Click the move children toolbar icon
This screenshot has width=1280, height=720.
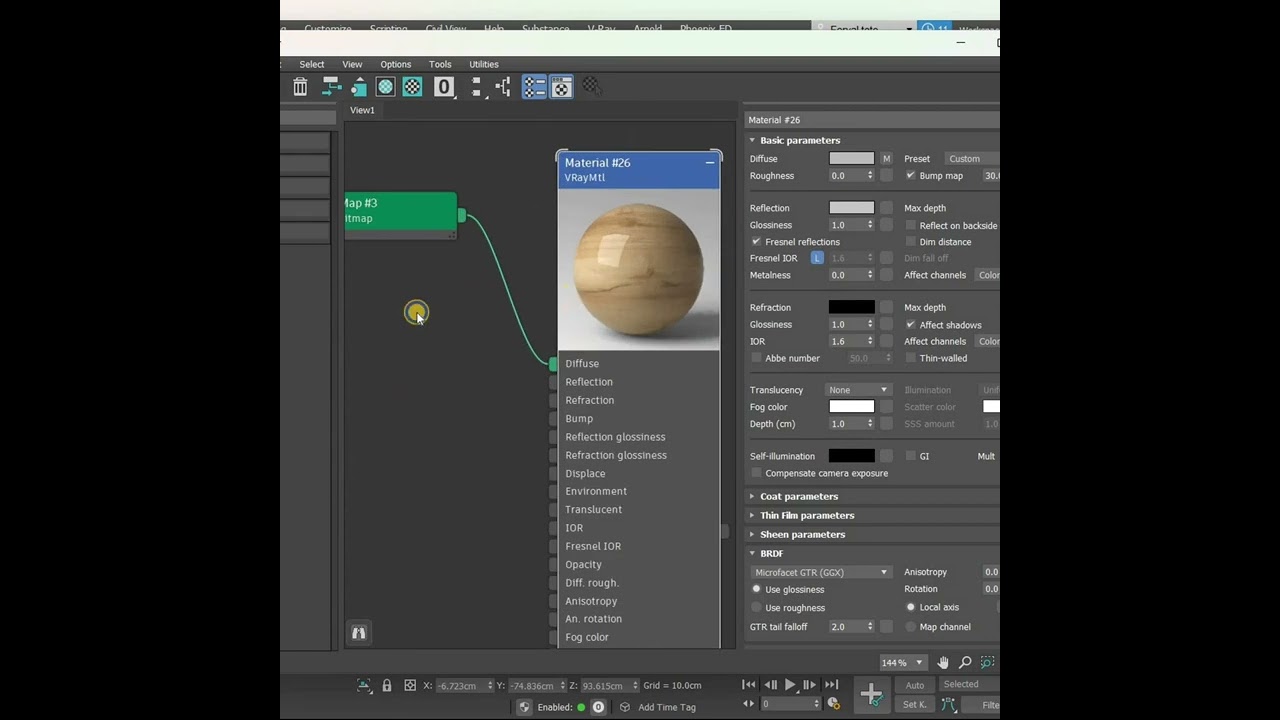click(331, 87)
